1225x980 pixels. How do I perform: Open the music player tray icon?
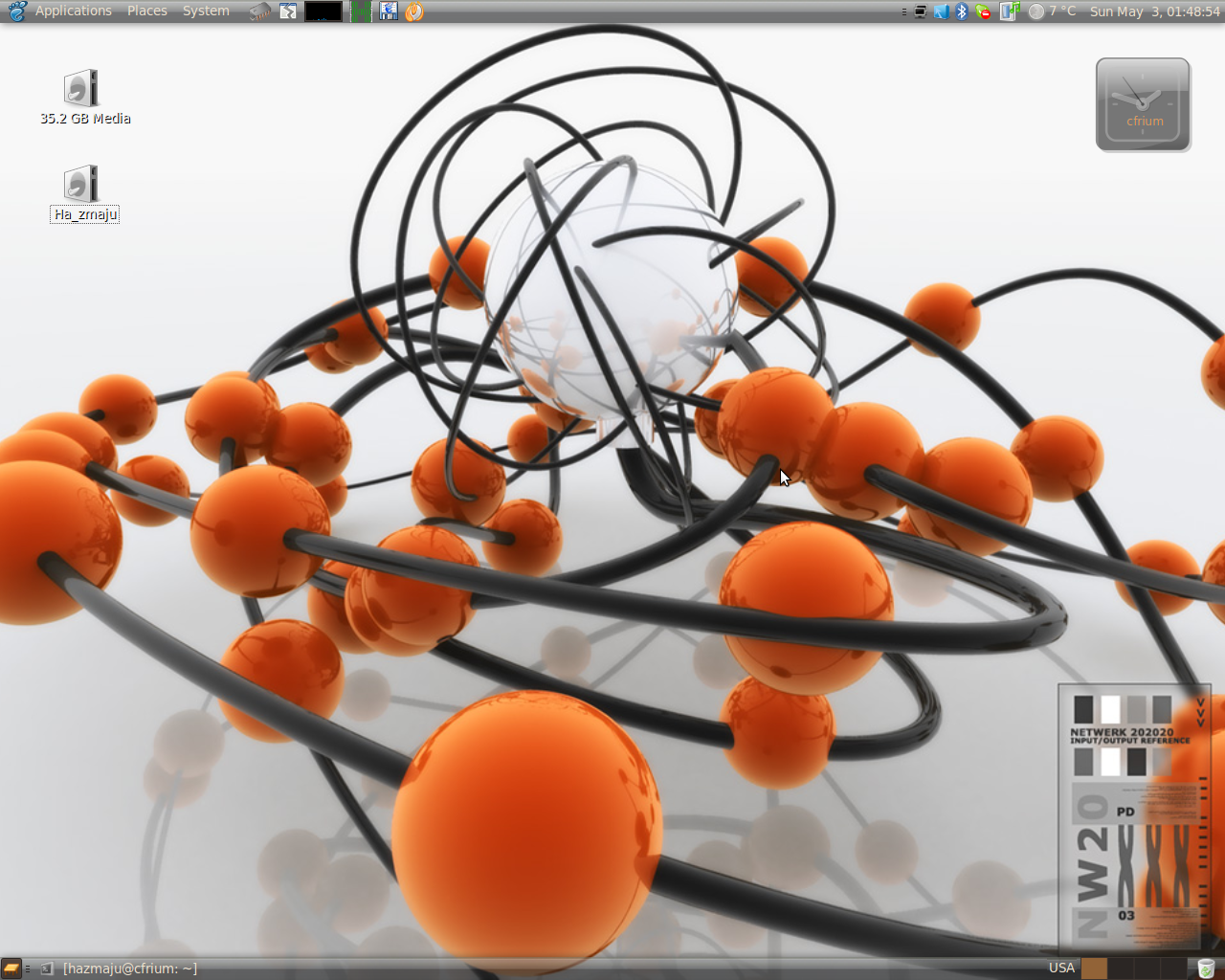coord(1010,11)
